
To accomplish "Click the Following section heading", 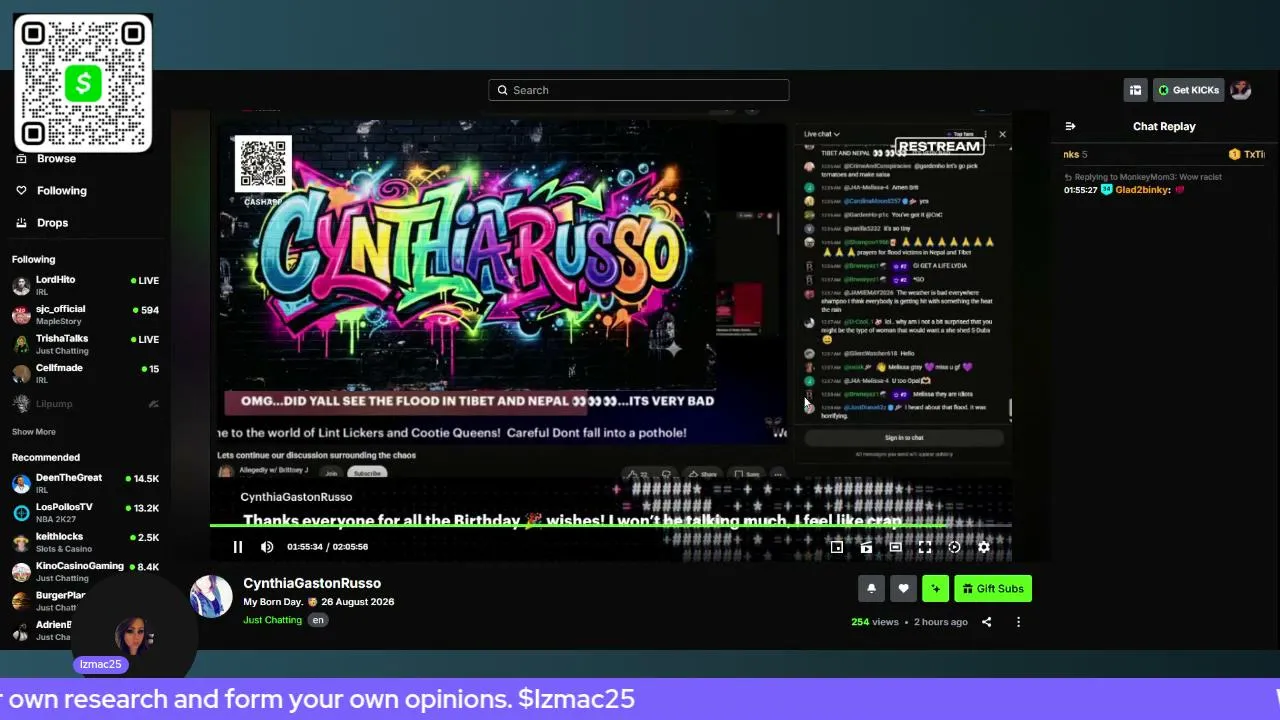I will pos(33,260).
